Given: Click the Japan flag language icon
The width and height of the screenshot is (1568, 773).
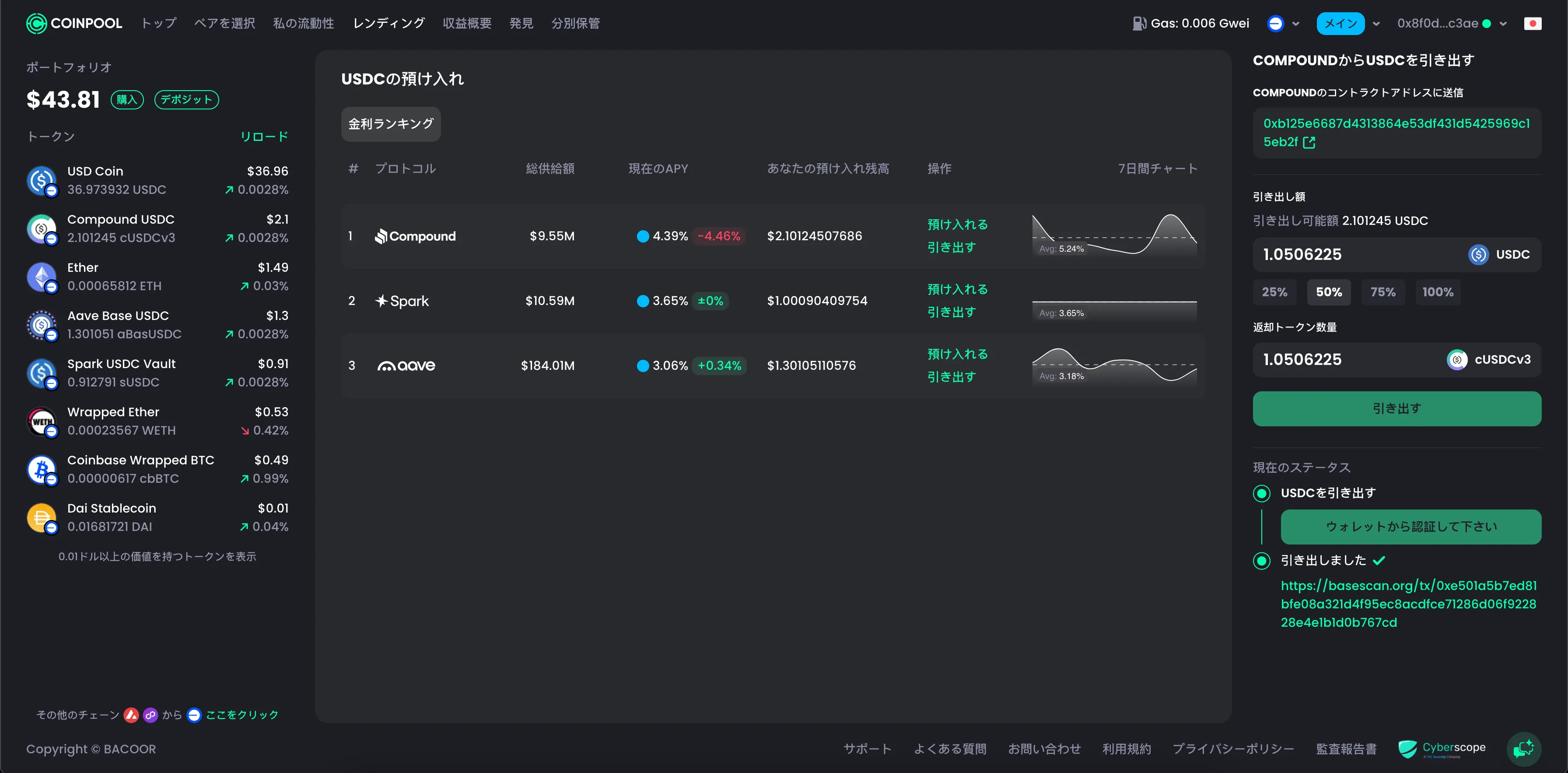Looking at the screenshot, I should pos(1532,24).
